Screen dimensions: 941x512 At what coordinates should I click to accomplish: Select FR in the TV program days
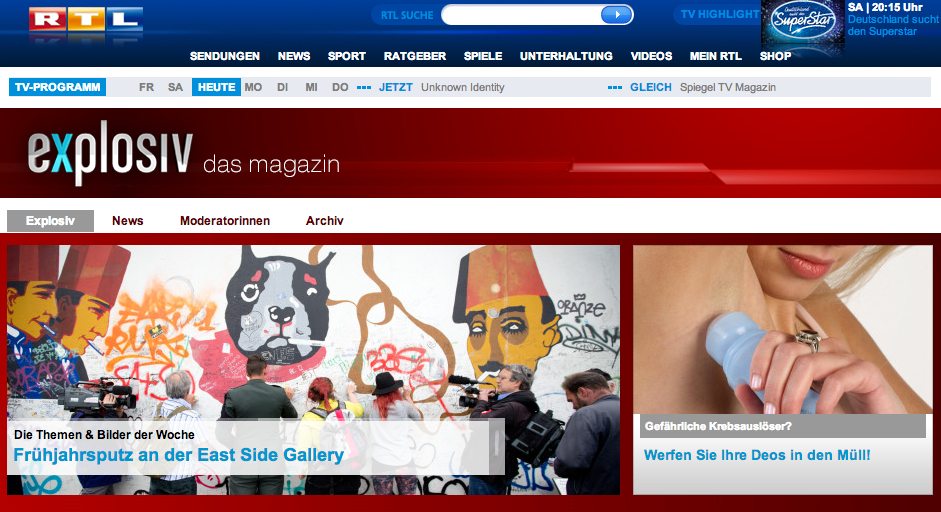tap(146, 87)
